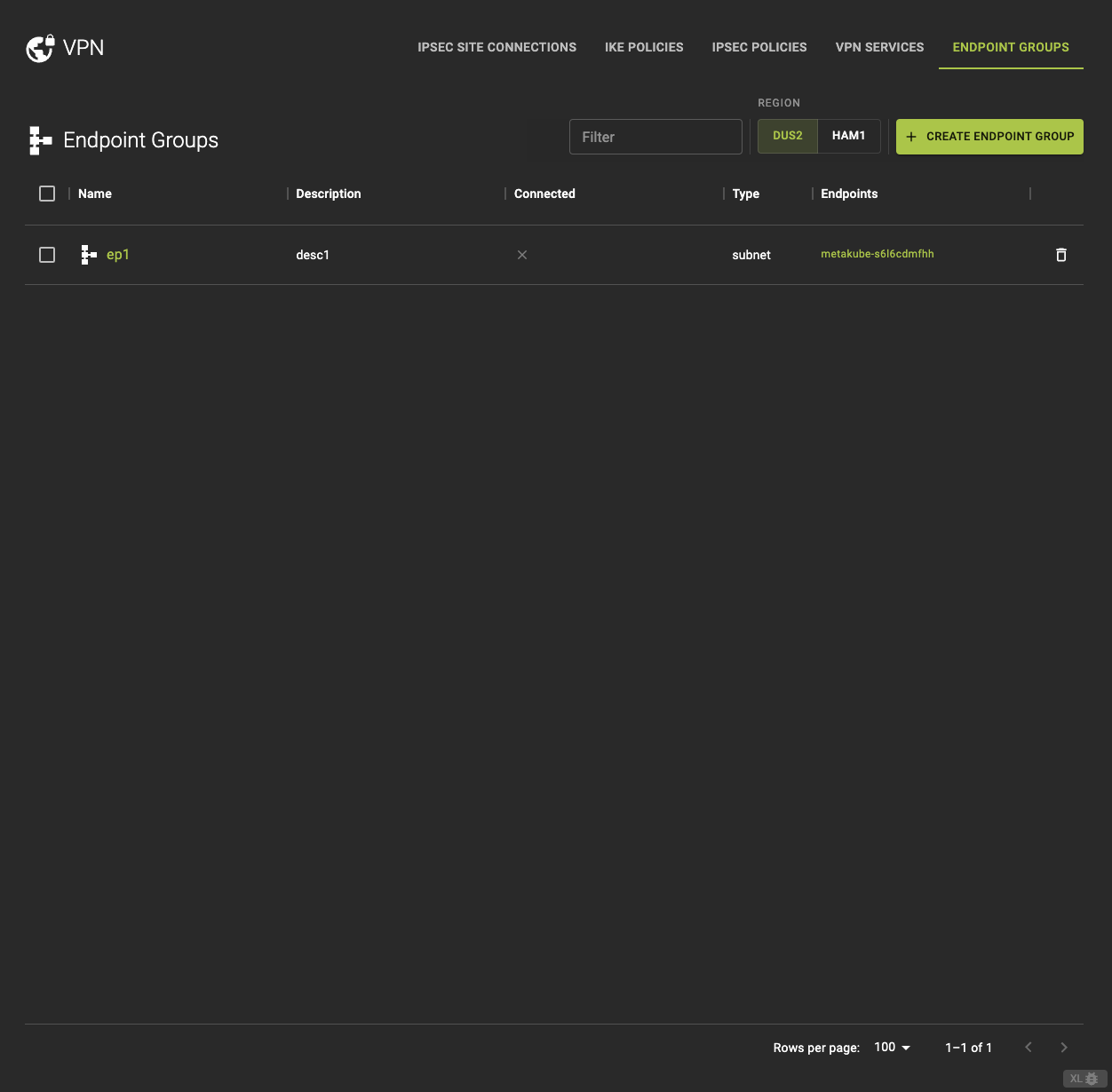
Task: Go to next page arrow
Action: 1064,1048
